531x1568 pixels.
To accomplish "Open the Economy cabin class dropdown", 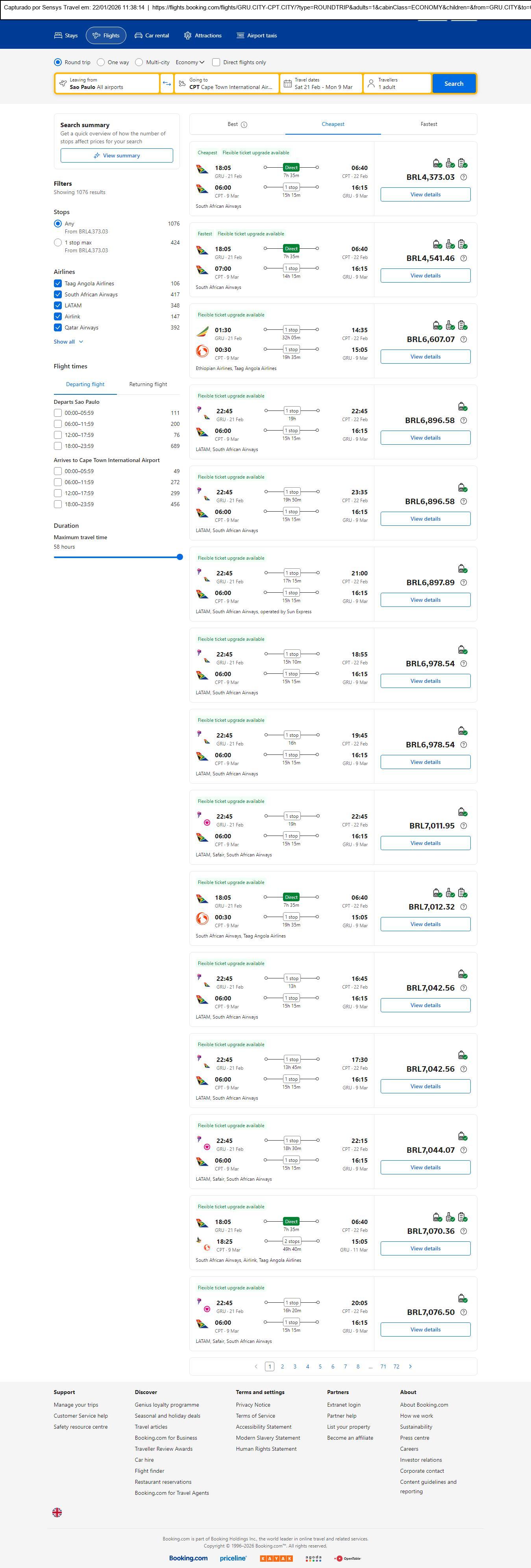I will pyautogui.click(x=189, y=62).
